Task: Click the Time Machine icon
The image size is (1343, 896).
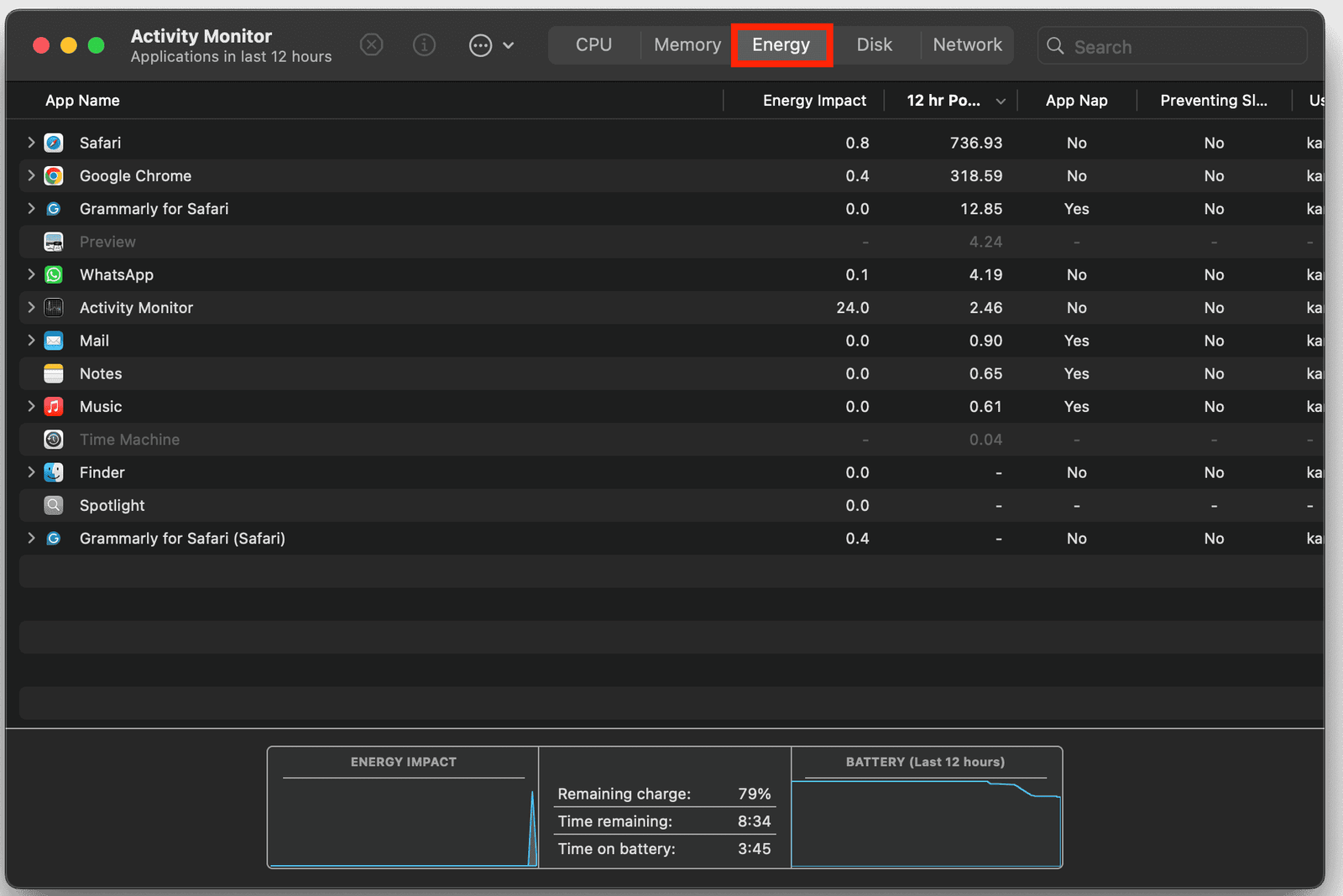Action: point(54,440)
